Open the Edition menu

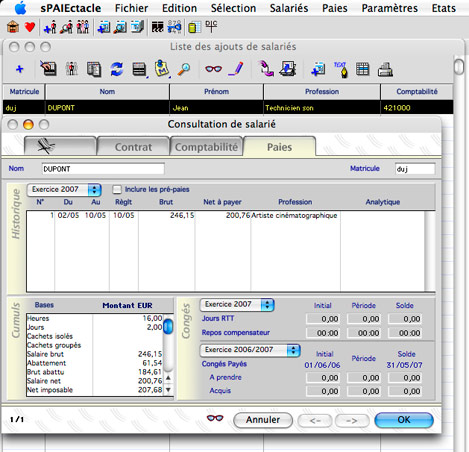[x=179, y=8]
